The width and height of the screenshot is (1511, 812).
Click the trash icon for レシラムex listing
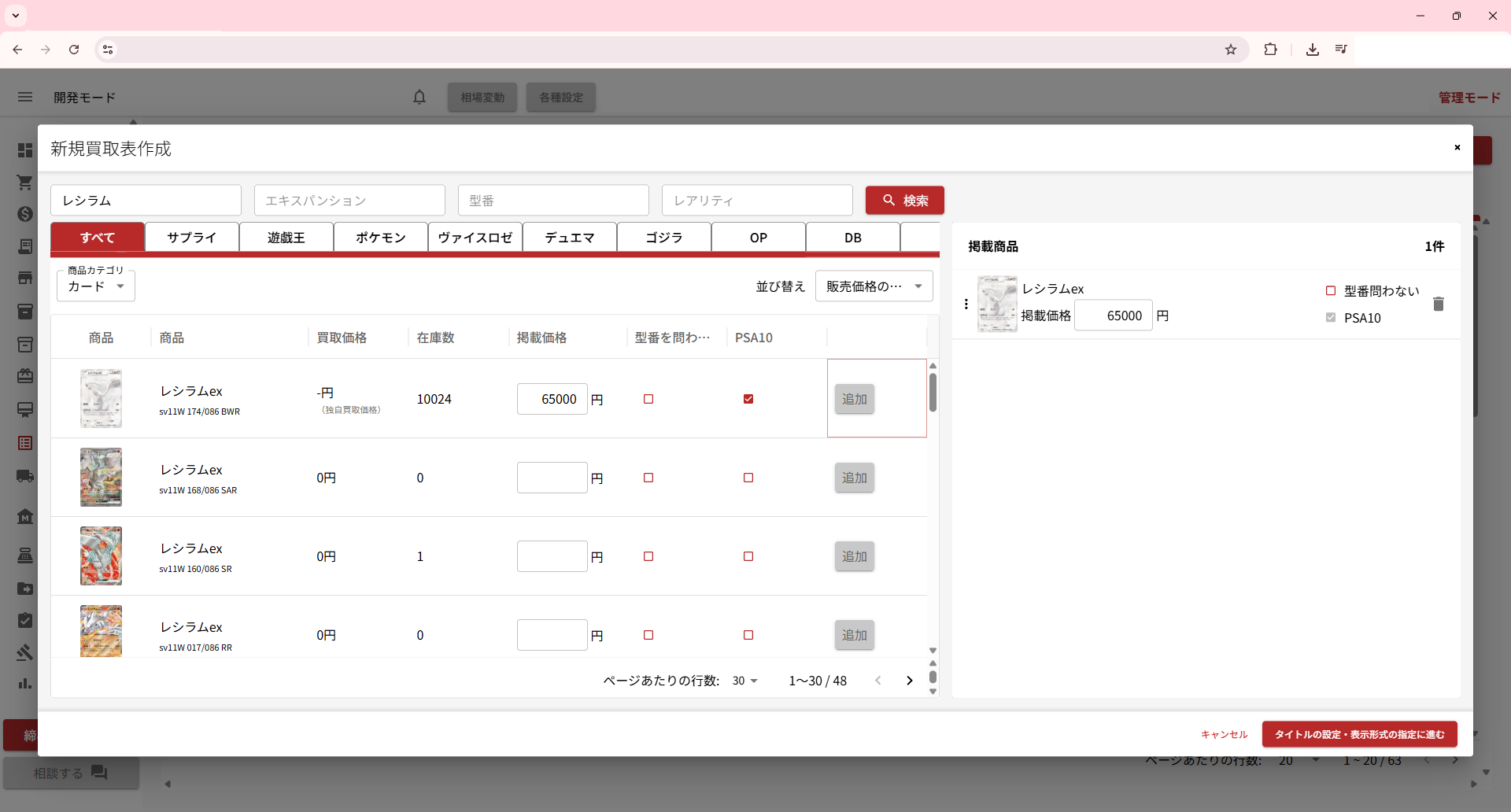1438,304
